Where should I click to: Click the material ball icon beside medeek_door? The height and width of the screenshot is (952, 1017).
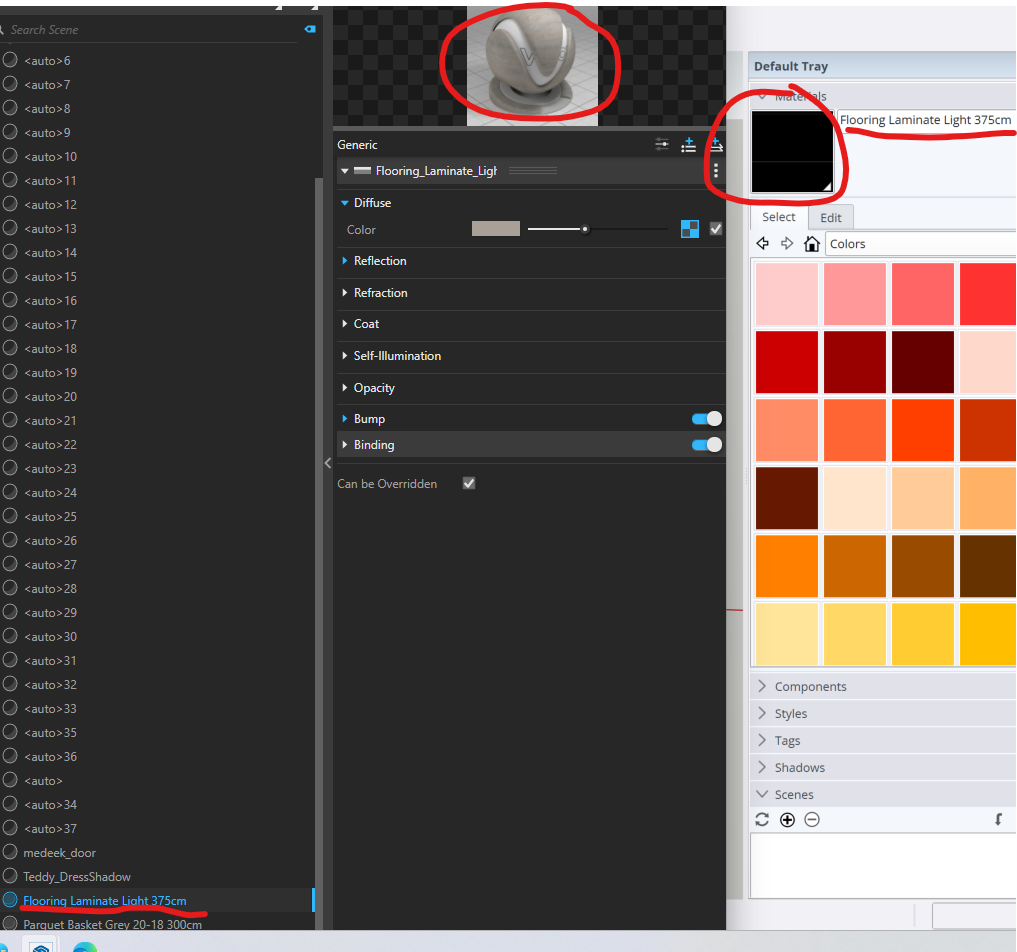pyautogui.click(x=10, y=852)
